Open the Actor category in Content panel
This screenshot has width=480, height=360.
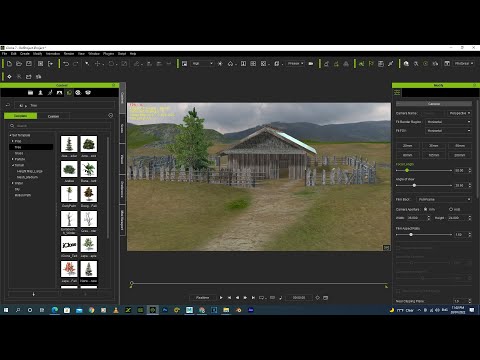(x=40, y=93)
